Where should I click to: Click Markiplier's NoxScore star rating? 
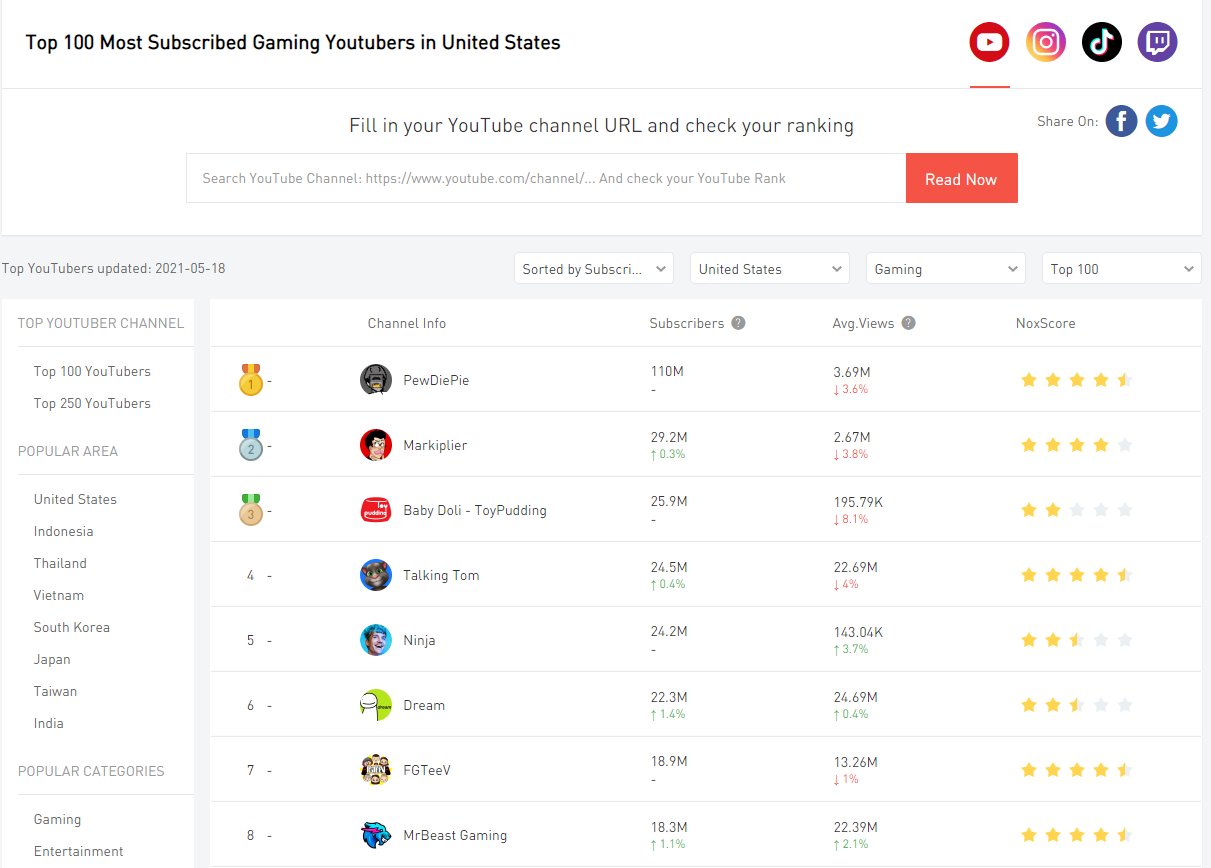click(x=1076, y=445)
